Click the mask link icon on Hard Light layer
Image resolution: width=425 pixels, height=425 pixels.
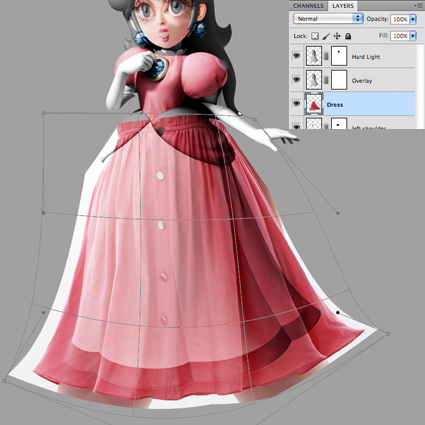[326, 56]
